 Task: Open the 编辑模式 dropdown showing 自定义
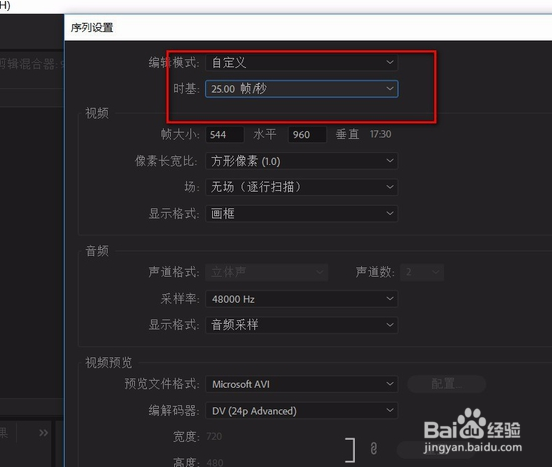pyautogui.click(x=302, y=63)
